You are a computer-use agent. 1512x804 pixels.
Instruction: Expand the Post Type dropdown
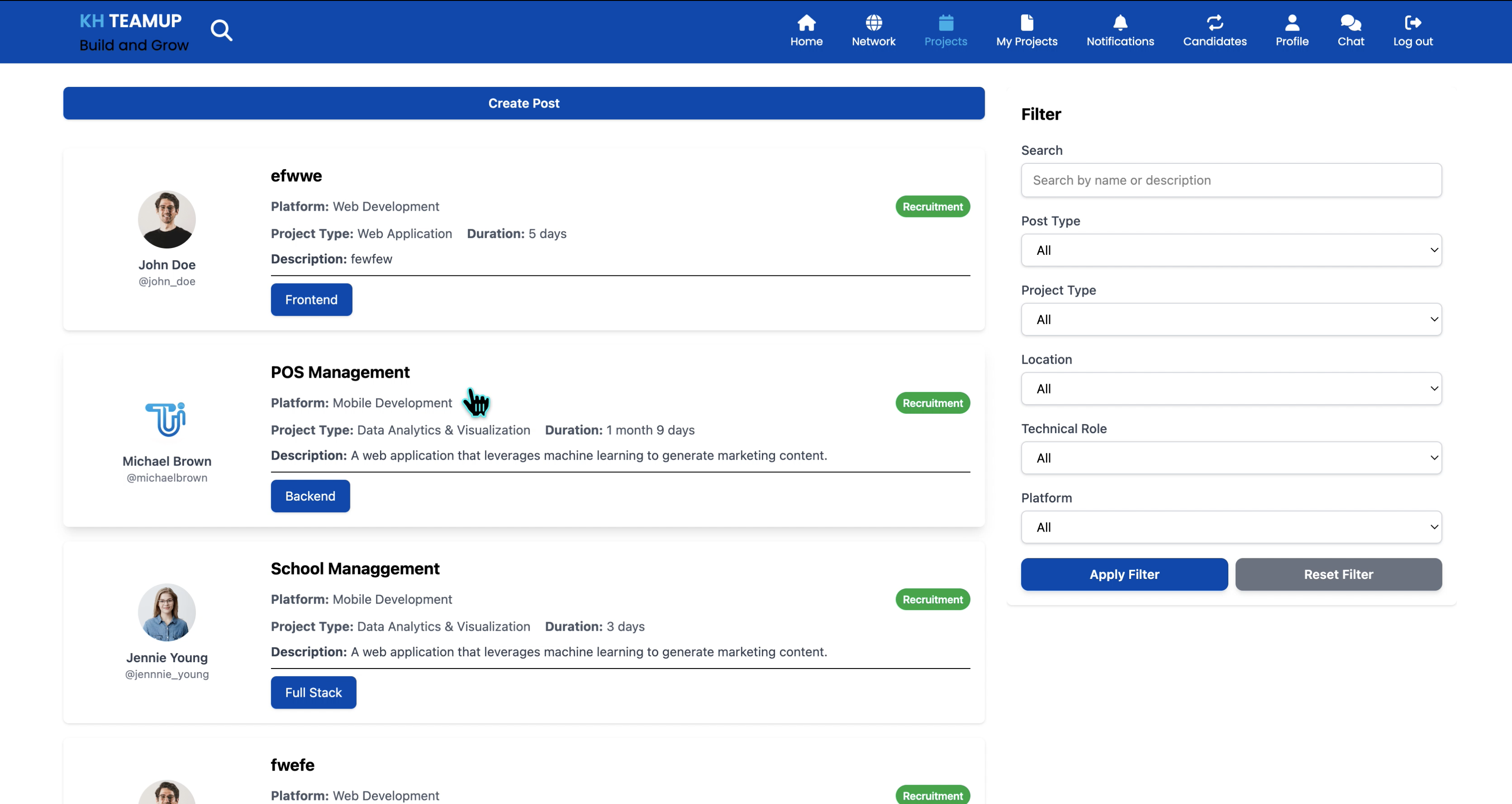click(1231, 250)
